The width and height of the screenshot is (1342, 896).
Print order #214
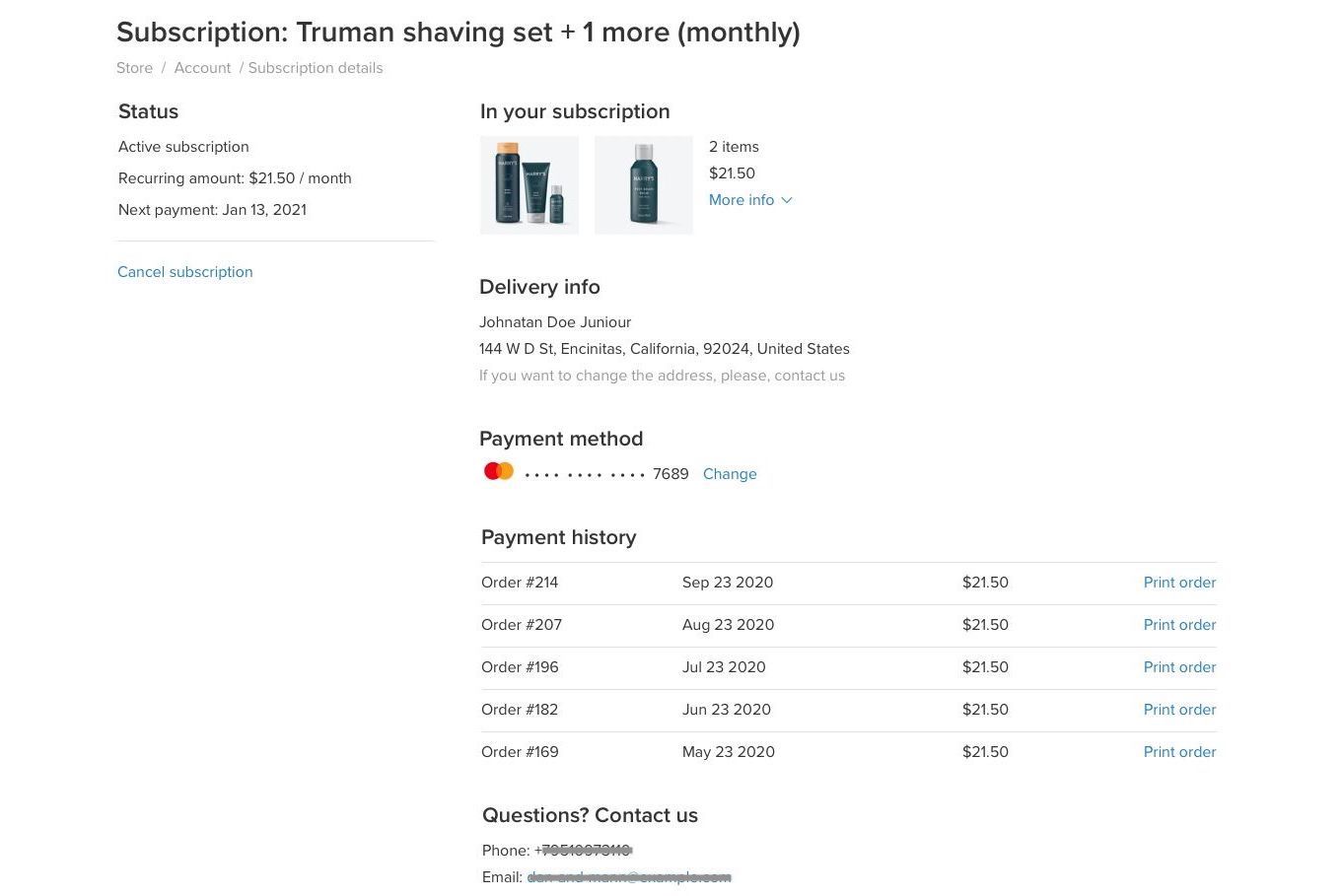click(x=1179, y=582)
